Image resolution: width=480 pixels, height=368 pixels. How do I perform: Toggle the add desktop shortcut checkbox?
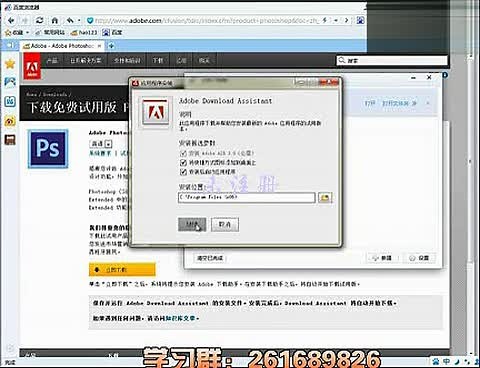point(183,163)
